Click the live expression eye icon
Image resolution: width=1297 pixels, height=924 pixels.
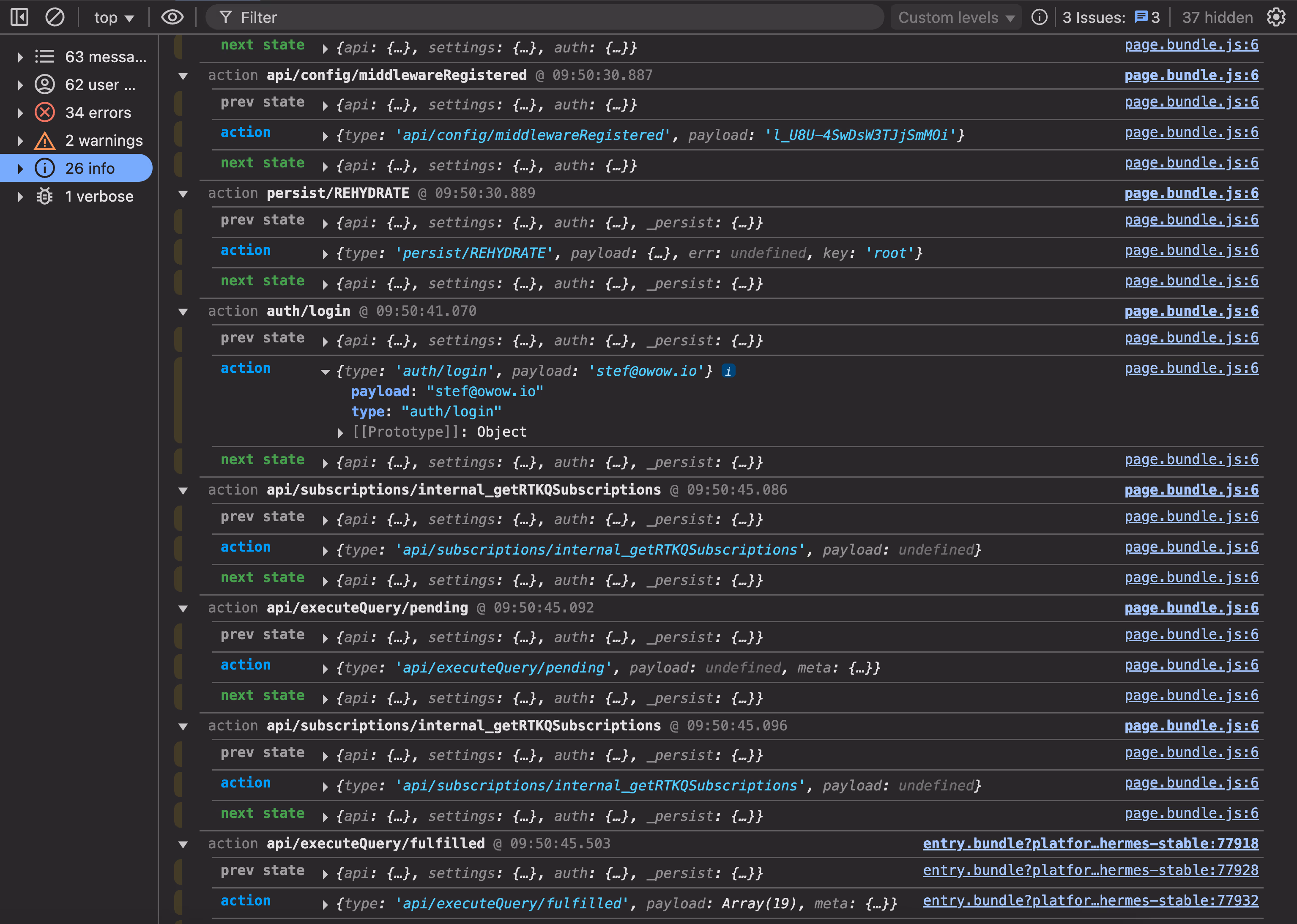click(172, 17)
